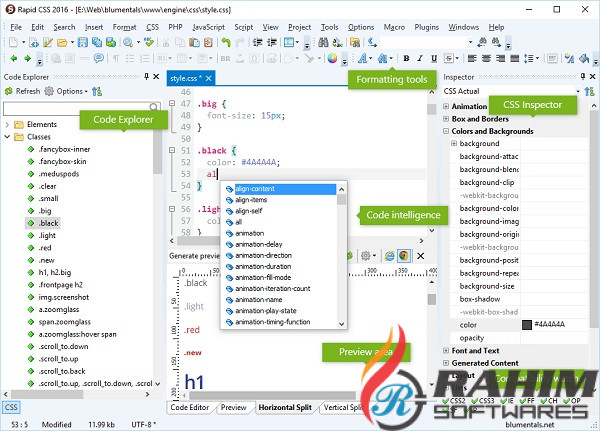This screenshot has height=431, width=600.
Task: Align text right via toolbar
Action: pos(501,58)
